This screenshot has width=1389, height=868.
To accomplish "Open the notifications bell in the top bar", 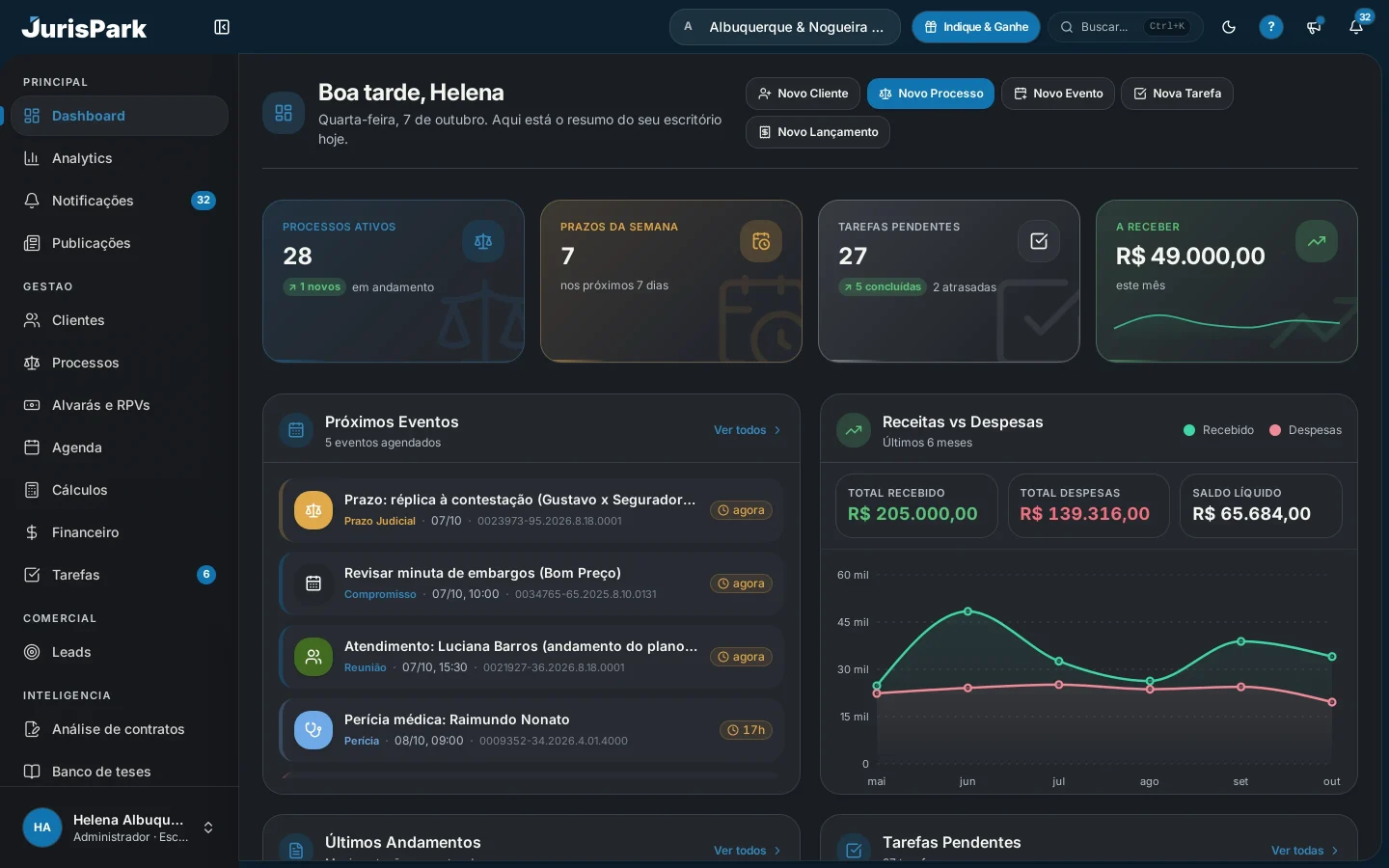I will (x=1356, y=27).
